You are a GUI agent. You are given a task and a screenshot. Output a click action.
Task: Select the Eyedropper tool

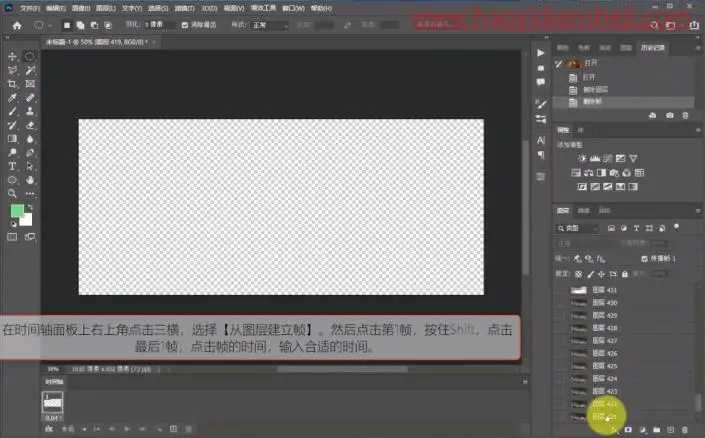tap(13, 98)
